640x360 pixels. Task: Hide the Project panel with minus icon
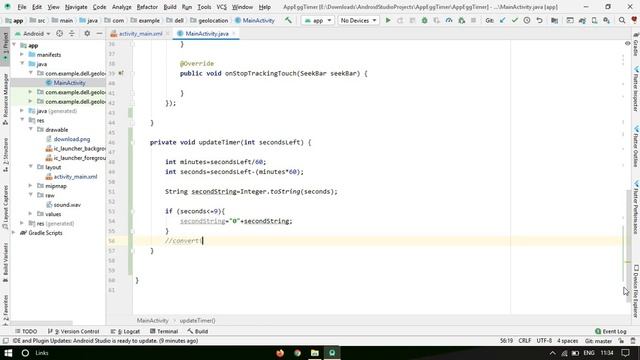[99, 33]
